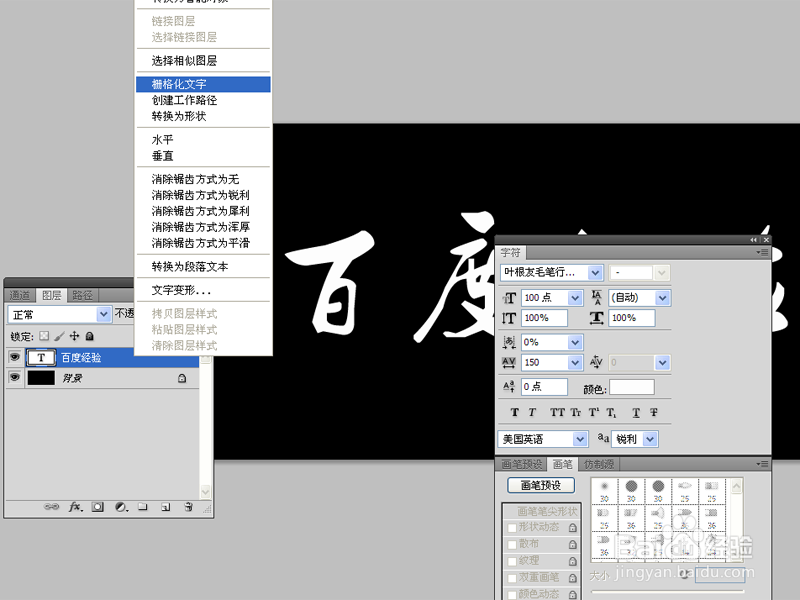Viewport: 800px width, 600px height.
Task: Open the Brush panel options menu
Action: (762, 464)
